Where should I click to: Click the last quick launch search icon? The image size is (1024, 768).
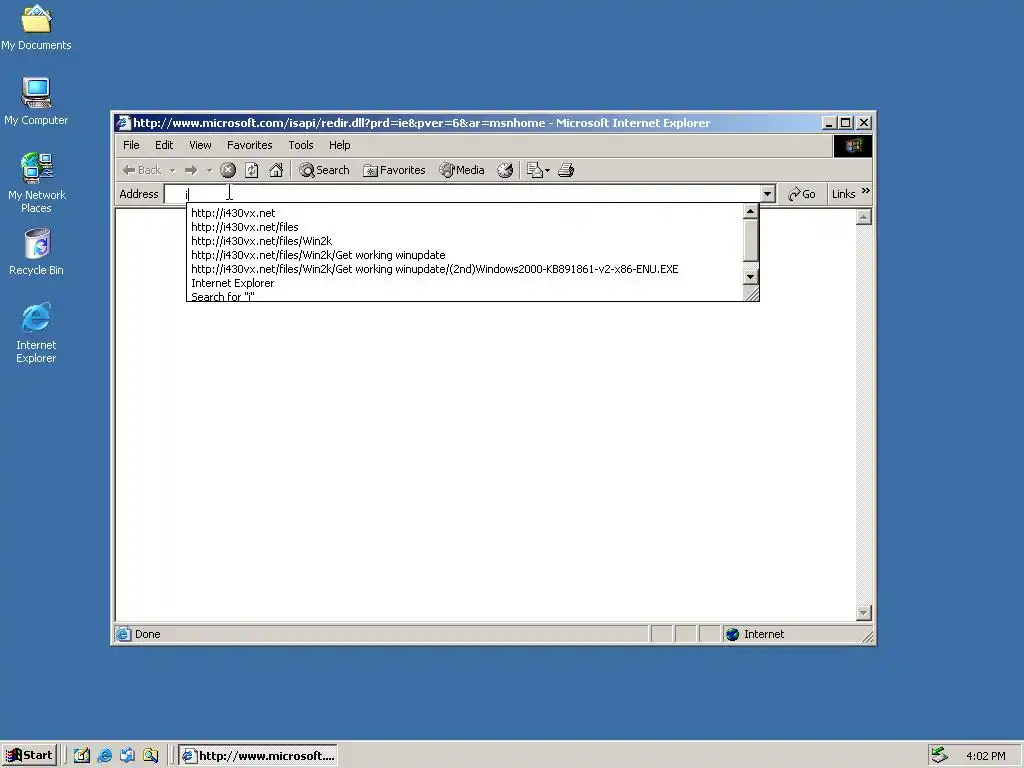150,755
